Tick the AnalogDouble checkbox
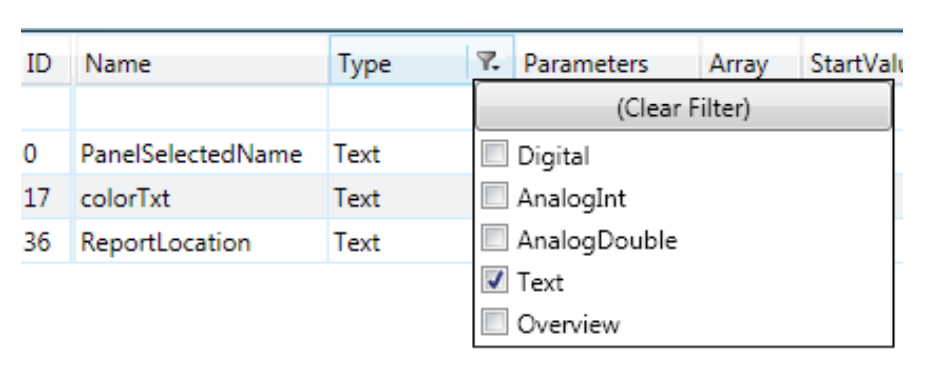The height and width of the screenshot is (368, 926). pyautogui.click(x=494, y=239)
